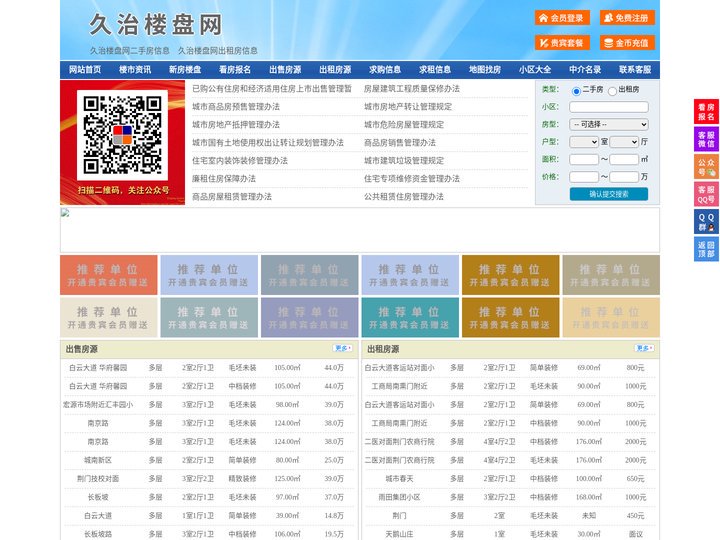Open 长板坡 sale listing

[98, 497]
